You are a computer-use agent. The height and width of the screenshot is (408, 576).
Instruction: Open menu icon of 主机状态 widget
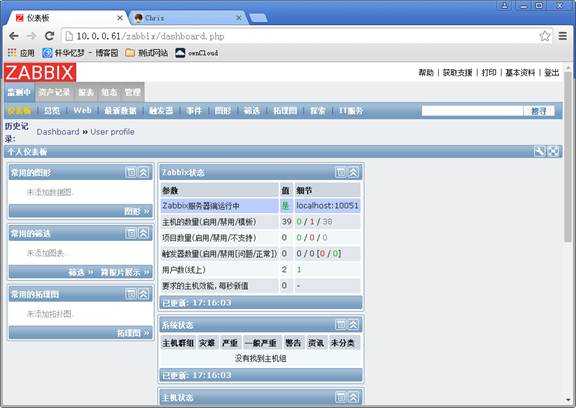[x=341, y=397]
